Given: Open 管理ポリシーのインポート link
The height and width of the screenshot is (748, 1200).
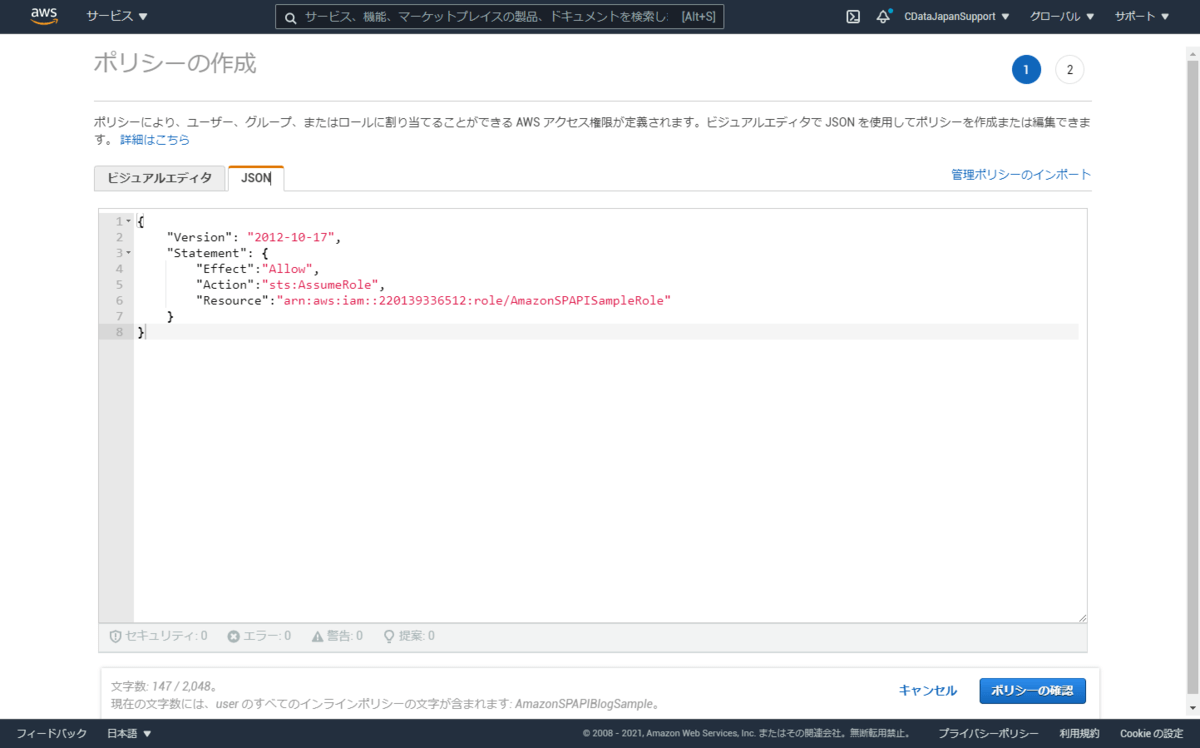Looking at the screenshot, I should click(x=1021, y=174).
